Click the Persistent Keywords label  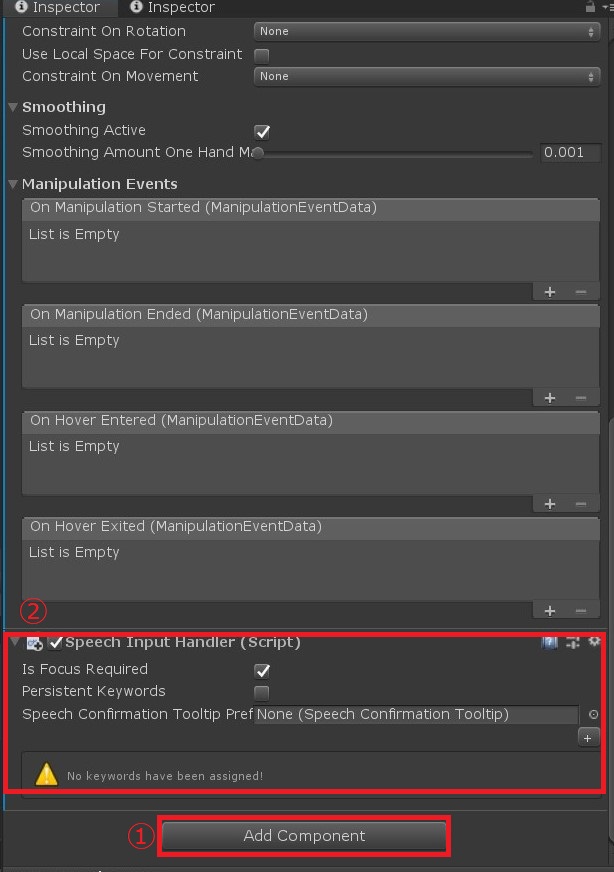[x=93, y=691]
